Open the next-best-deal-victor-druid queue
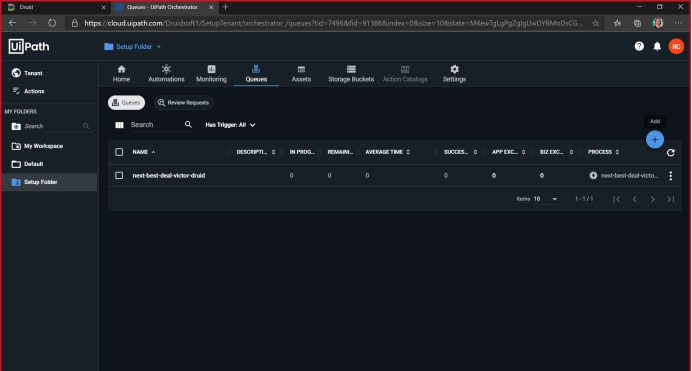 click(169, 175)
